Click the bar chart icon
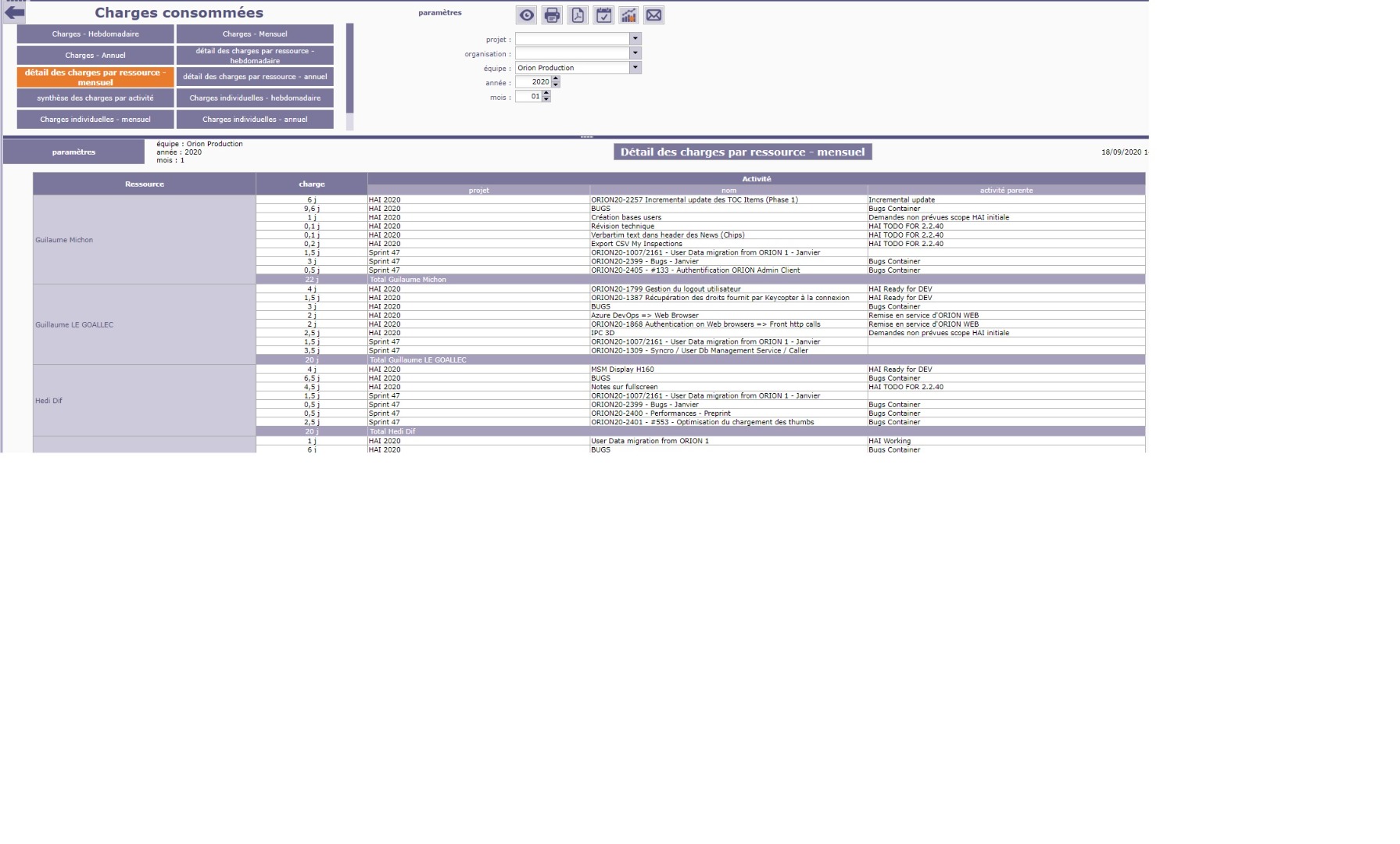1400x844 pixels. point(628,16)
